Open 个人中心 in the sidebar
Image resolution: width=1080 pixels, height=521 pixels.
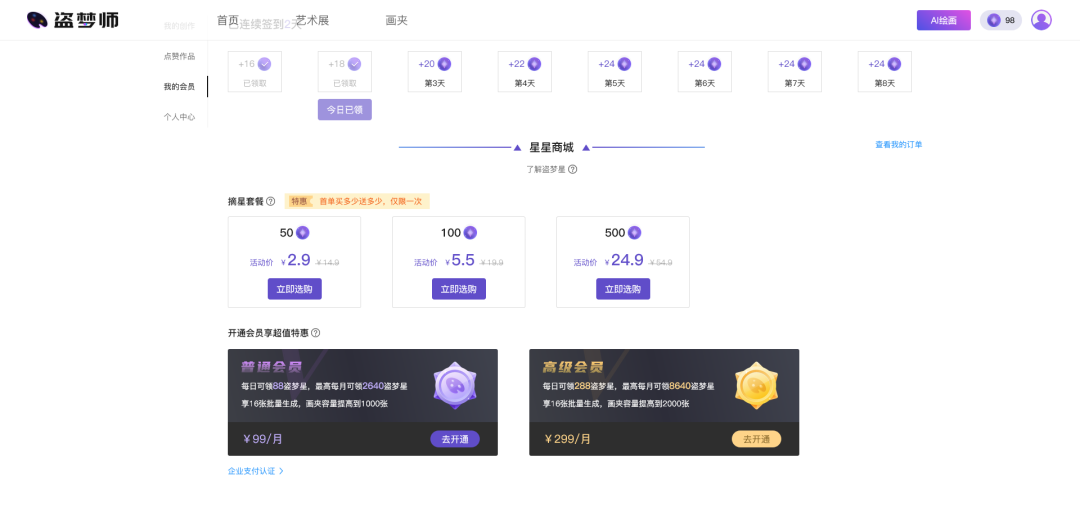(x=180, y=117)
